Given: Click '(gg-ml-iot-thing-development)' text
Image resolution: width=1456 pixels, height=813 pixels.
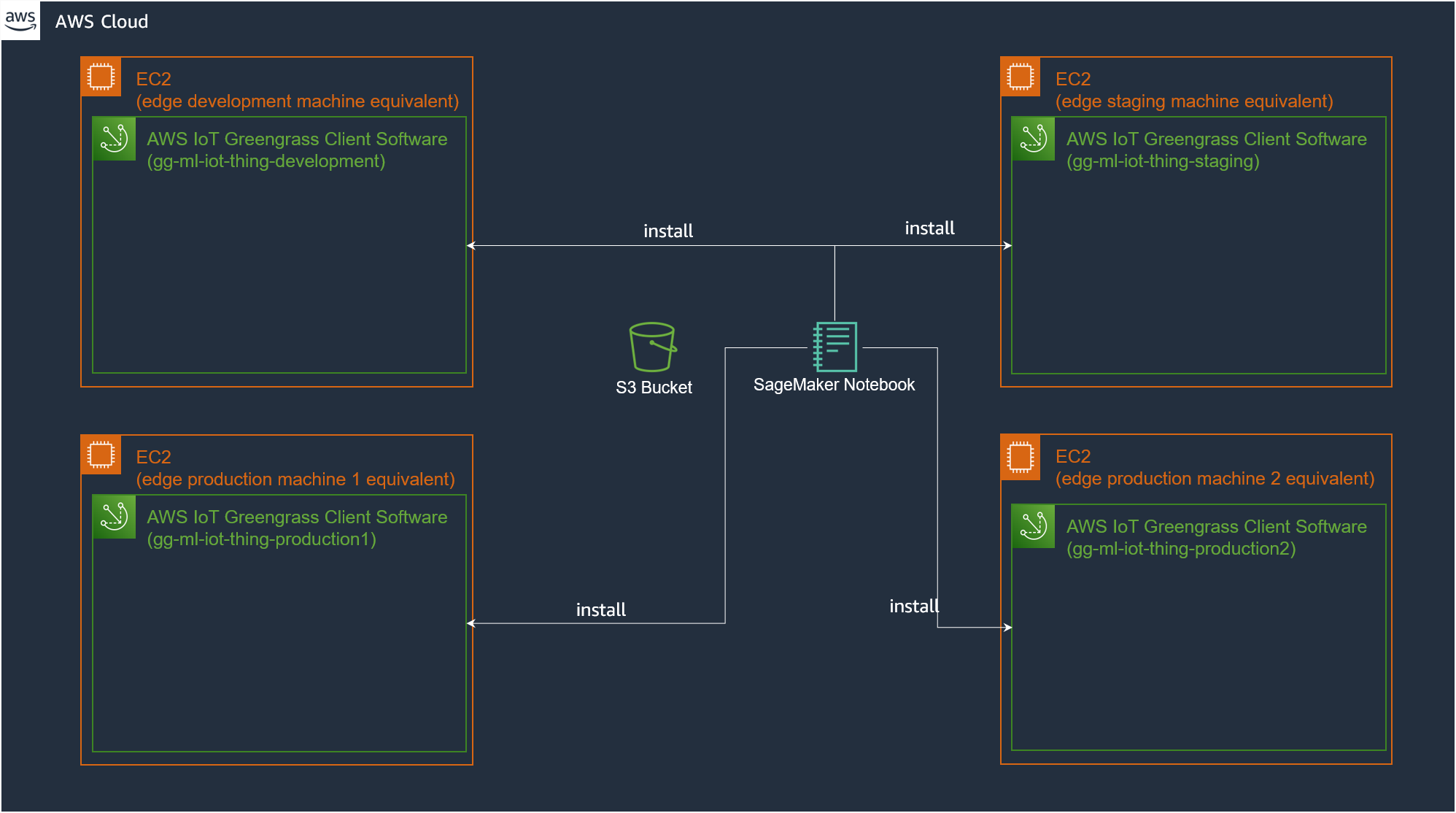Looking at the screenshot, I should [266, 161].
